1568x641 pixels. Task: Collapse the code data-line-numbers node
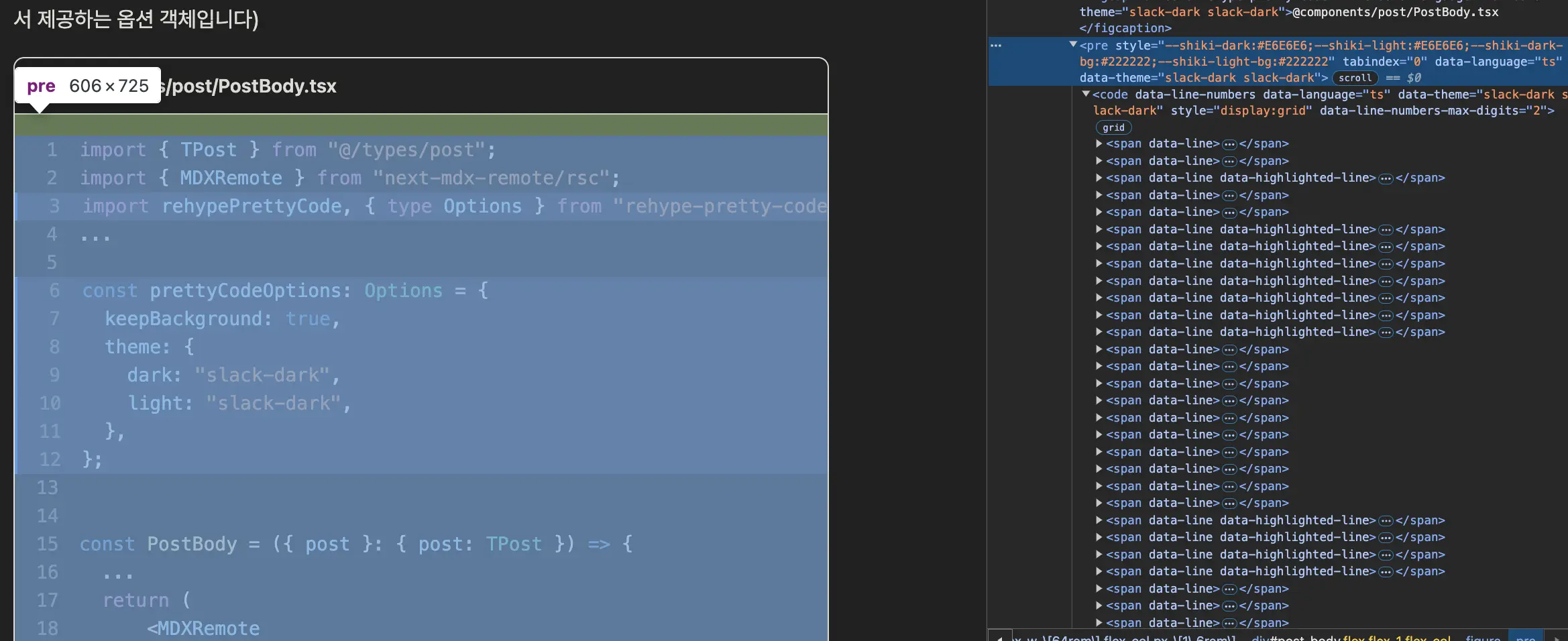(1086, 95)
